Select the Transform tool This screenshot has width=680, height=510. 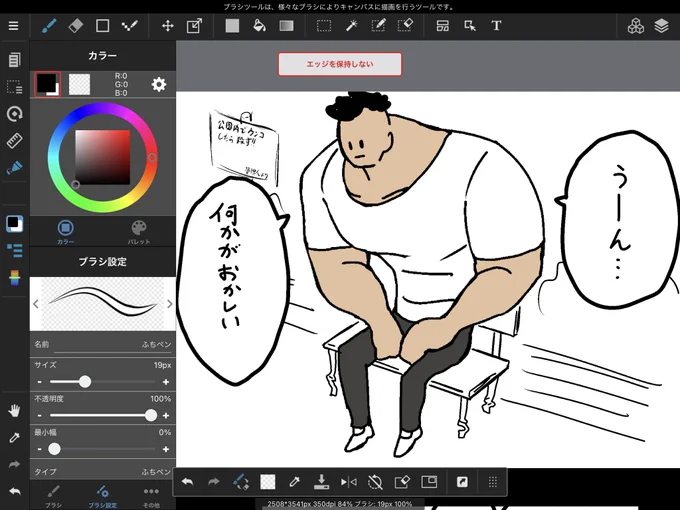point(194,26)
